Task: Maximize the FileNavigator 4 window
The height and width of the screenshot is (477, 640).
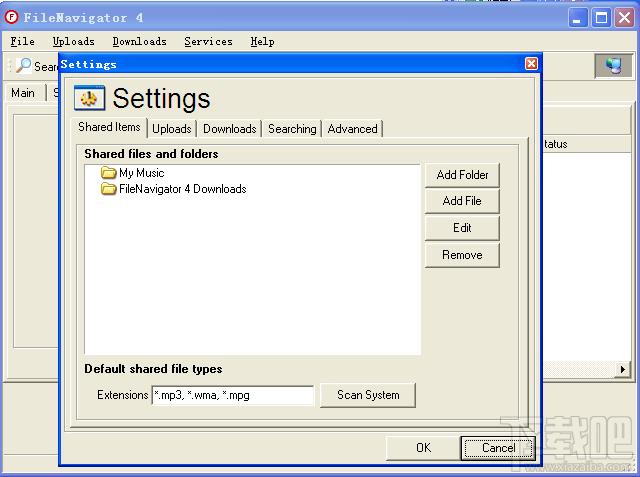Action: 601,18
